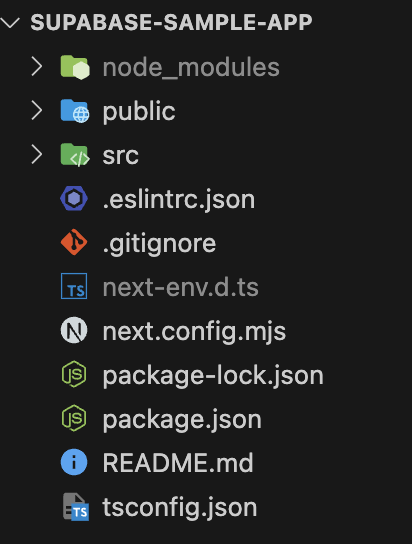Viewport: 412px width, 544px height.
Task: Click the purple ESLint hexagon icon
Action: [74, 199]
